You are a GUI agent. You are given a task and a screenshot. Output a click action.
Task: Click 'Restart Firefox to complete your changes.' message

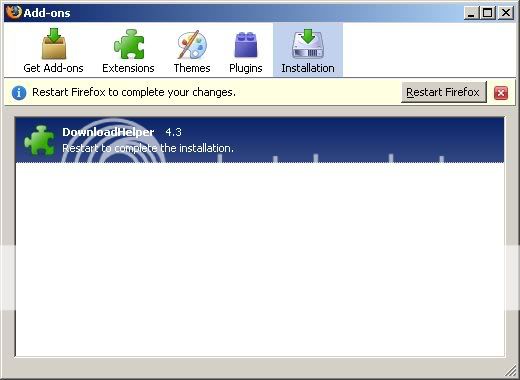click(134, 92)
